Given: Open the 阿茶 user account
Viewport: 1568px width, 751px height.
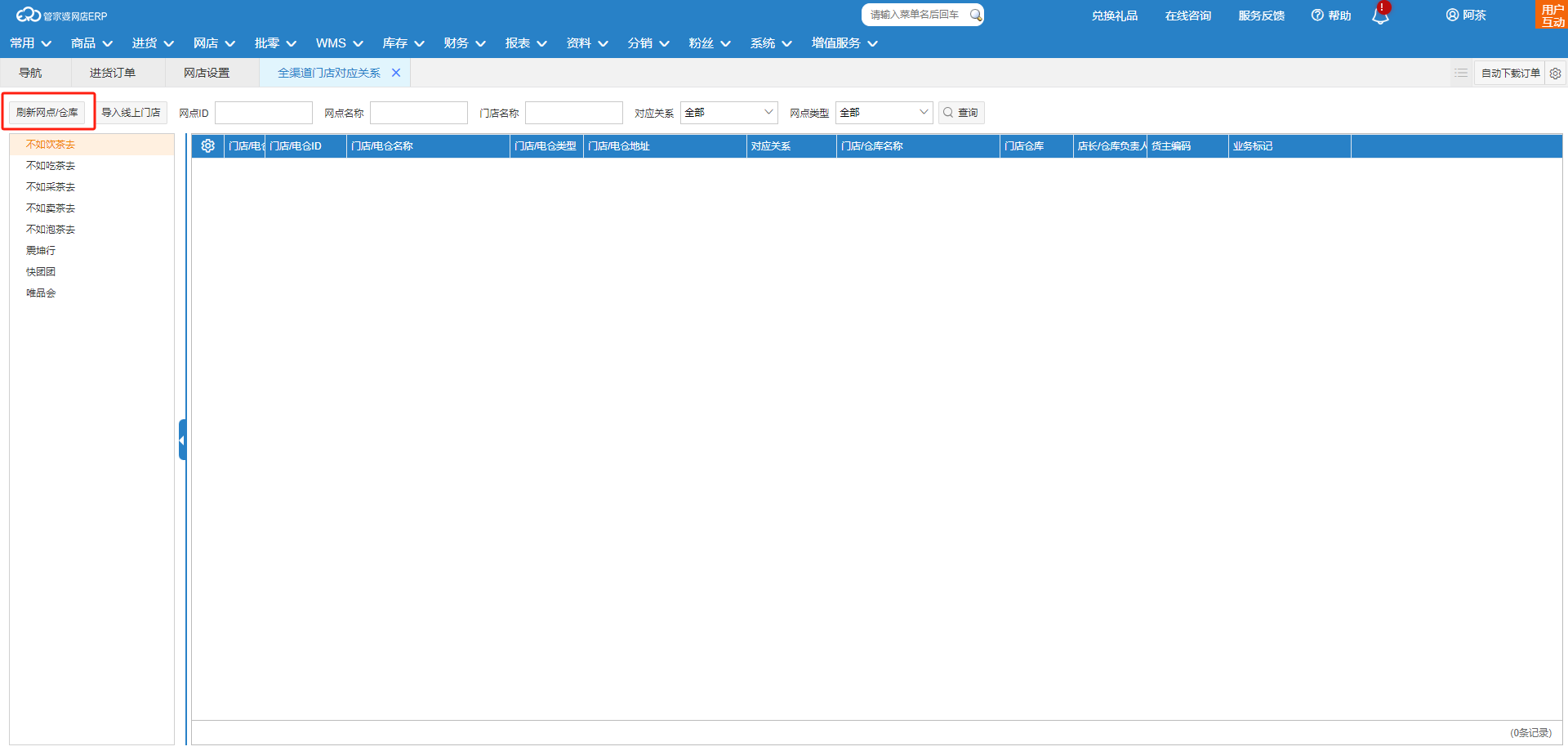Looking at the screenshot, I should [1466, 16].
